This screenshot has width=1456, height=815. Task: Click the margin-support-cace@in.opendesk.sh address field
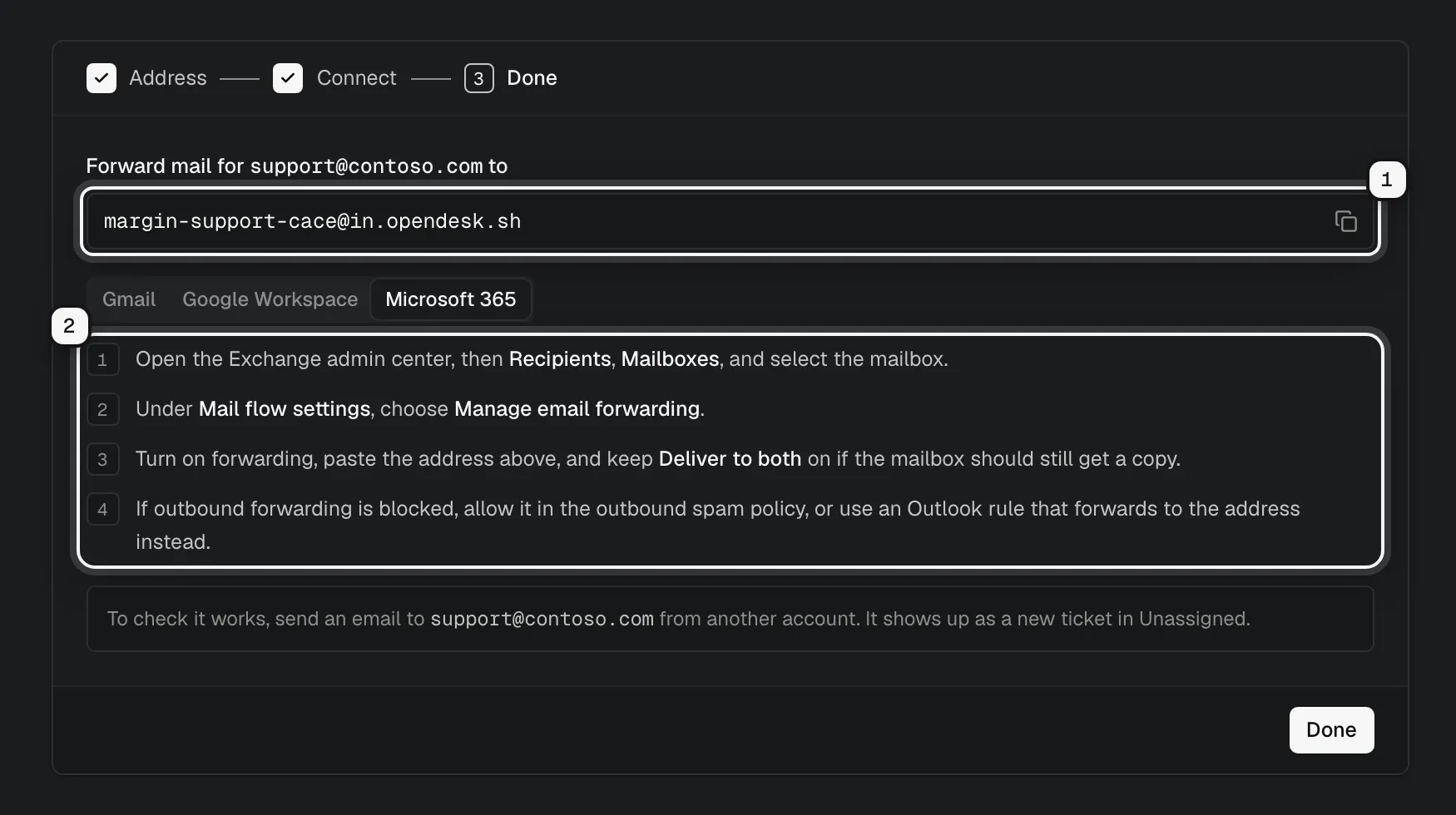click(x=730, y=221)
